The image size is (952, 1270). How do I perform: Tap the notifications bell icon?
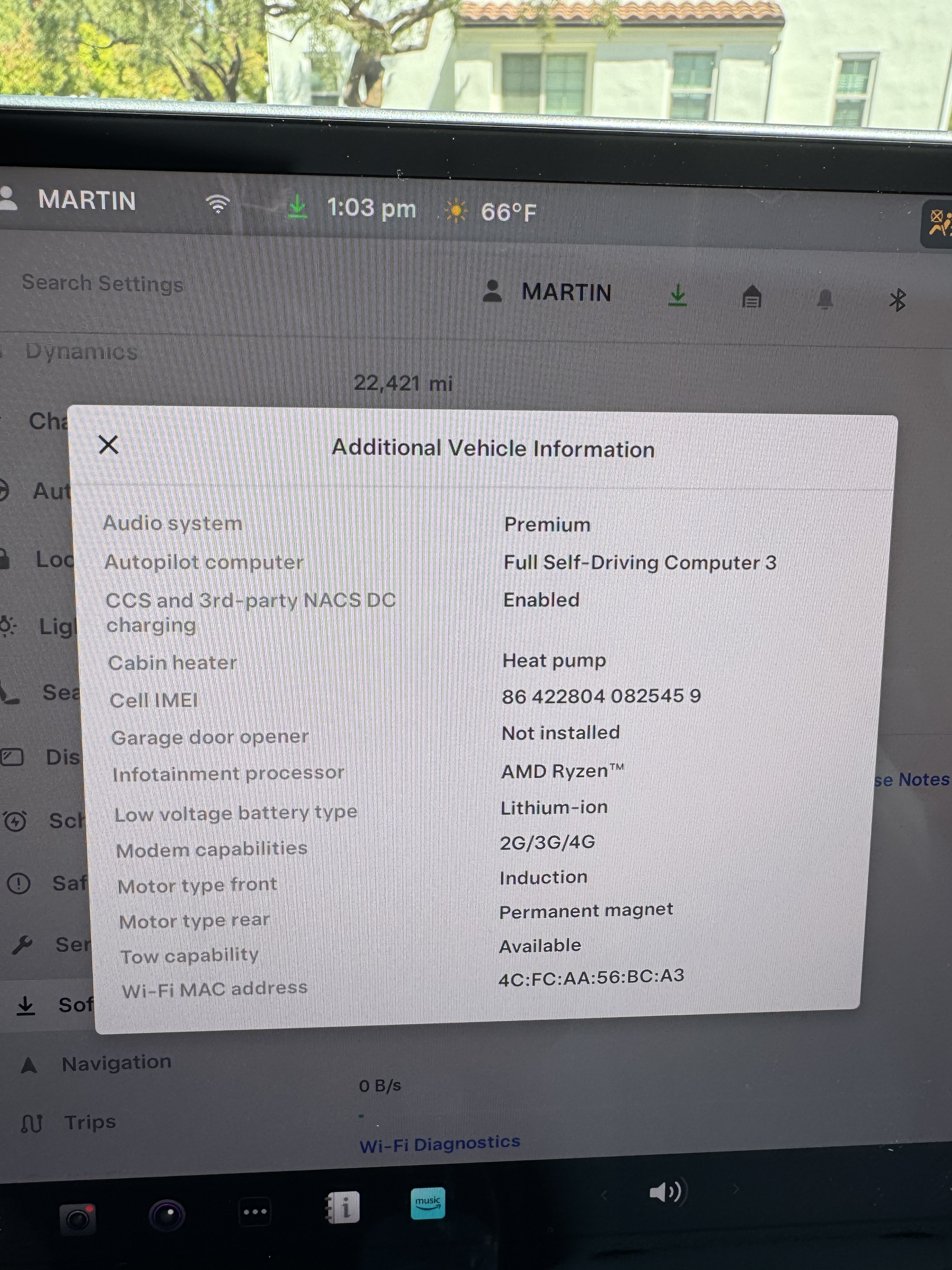click(824, 299)
